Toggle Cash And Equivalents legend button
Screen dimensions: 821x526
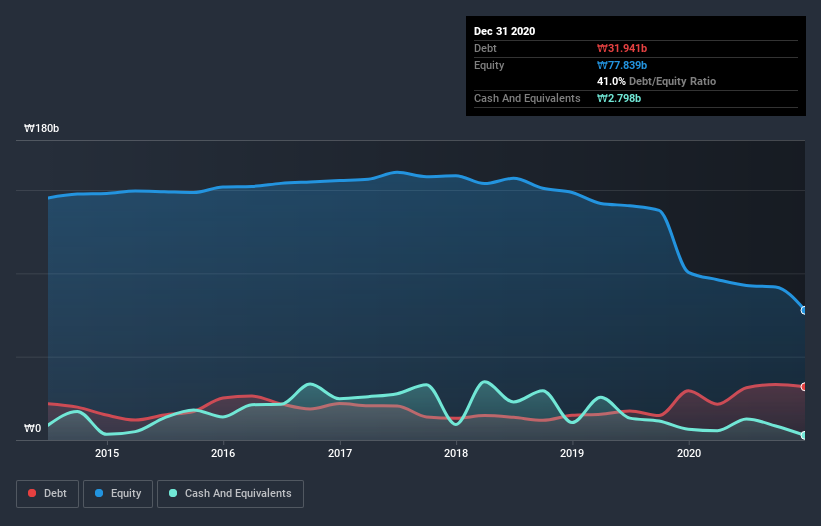coord(230,494)
